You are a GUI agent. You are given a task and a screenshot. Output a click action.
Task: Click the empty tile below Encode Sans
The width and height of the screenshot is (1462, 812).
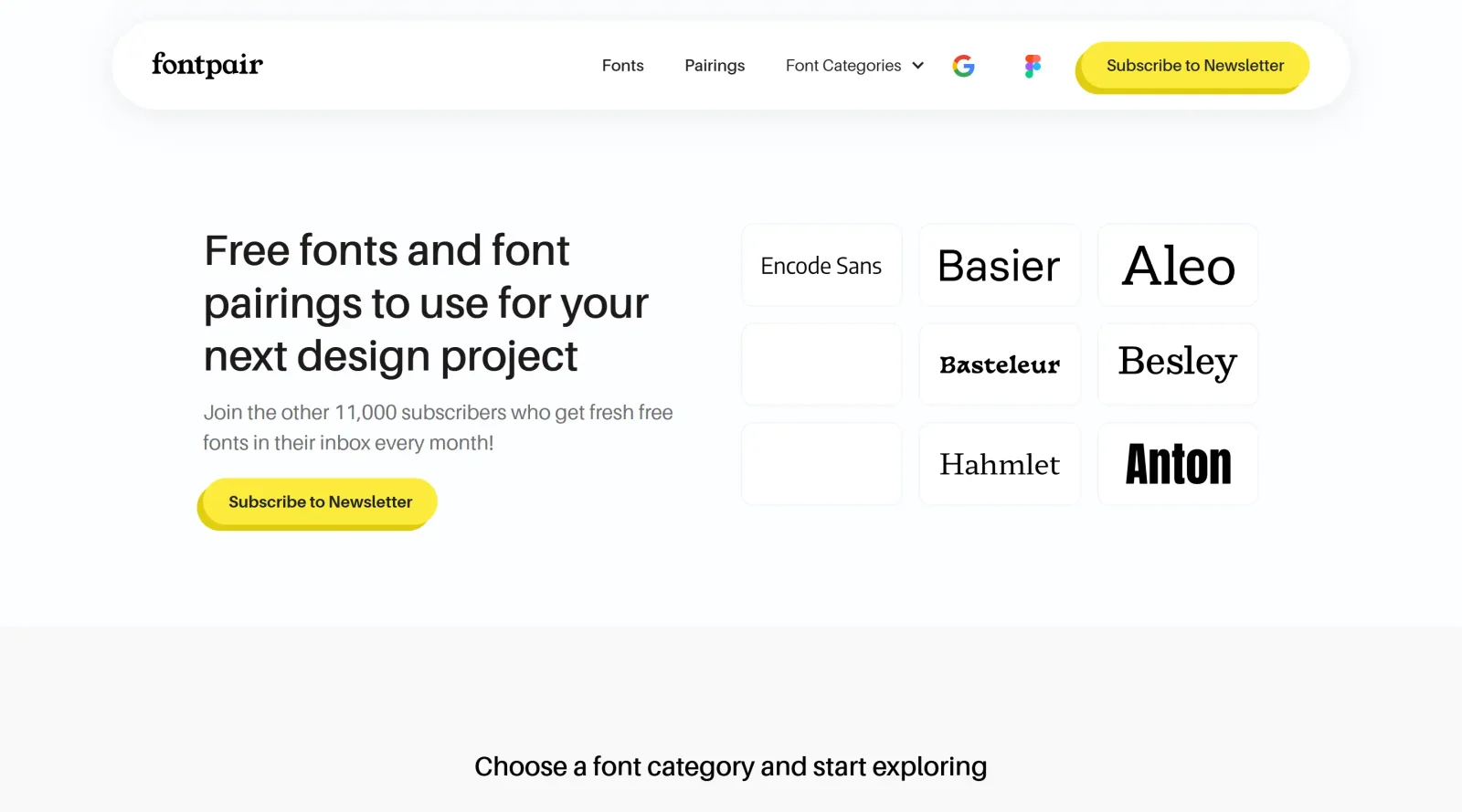821,364
